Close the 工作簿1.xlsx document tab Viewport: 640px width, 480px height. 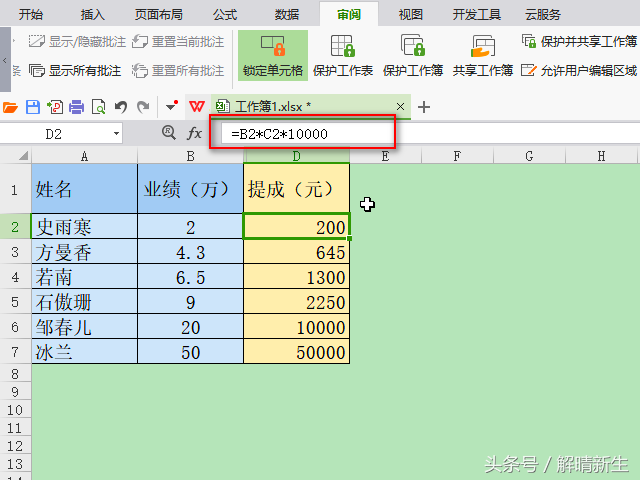(x=400, y=107)
